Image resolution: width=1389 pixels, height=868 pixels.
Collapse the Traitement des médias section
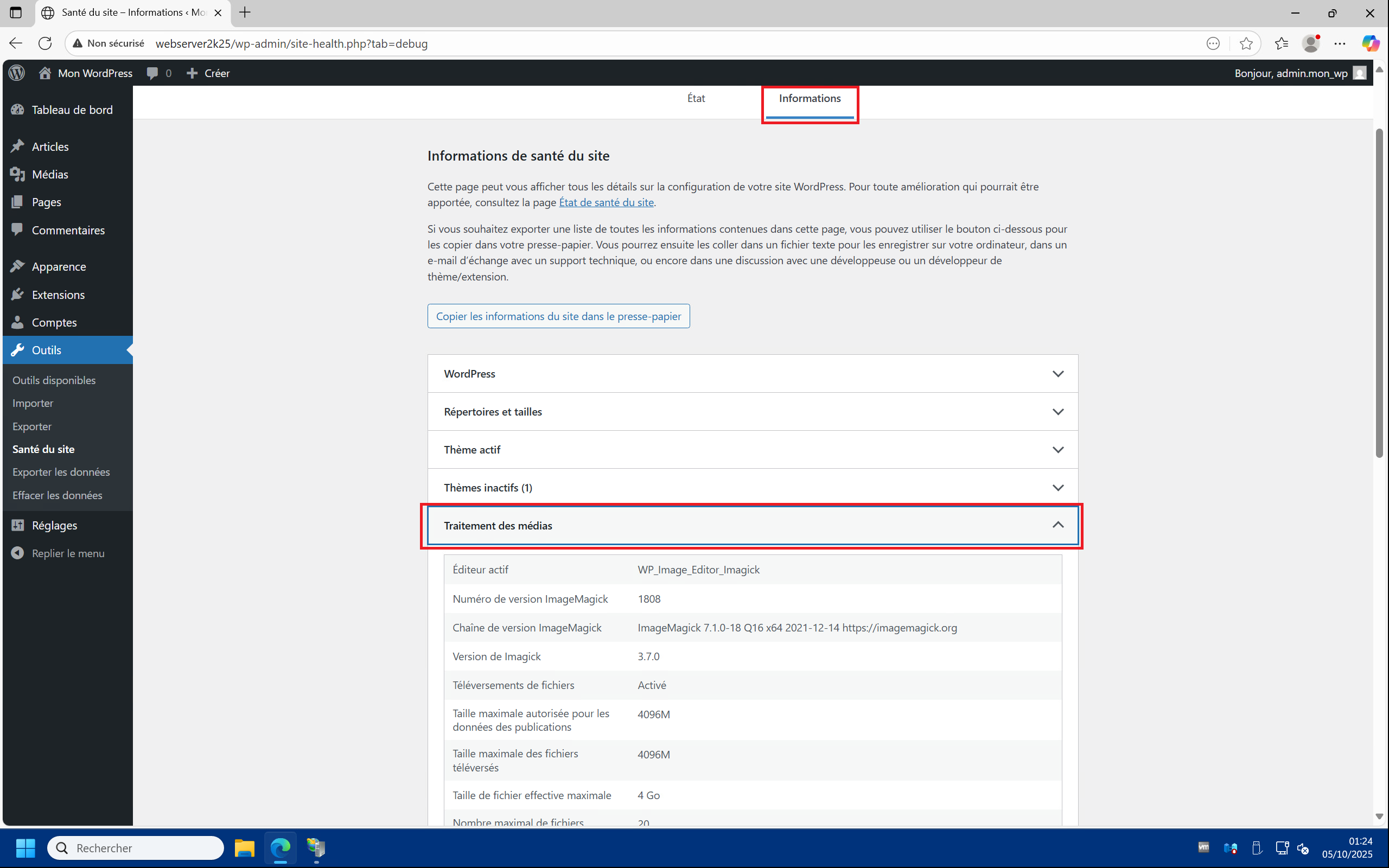tap(752, 525)
